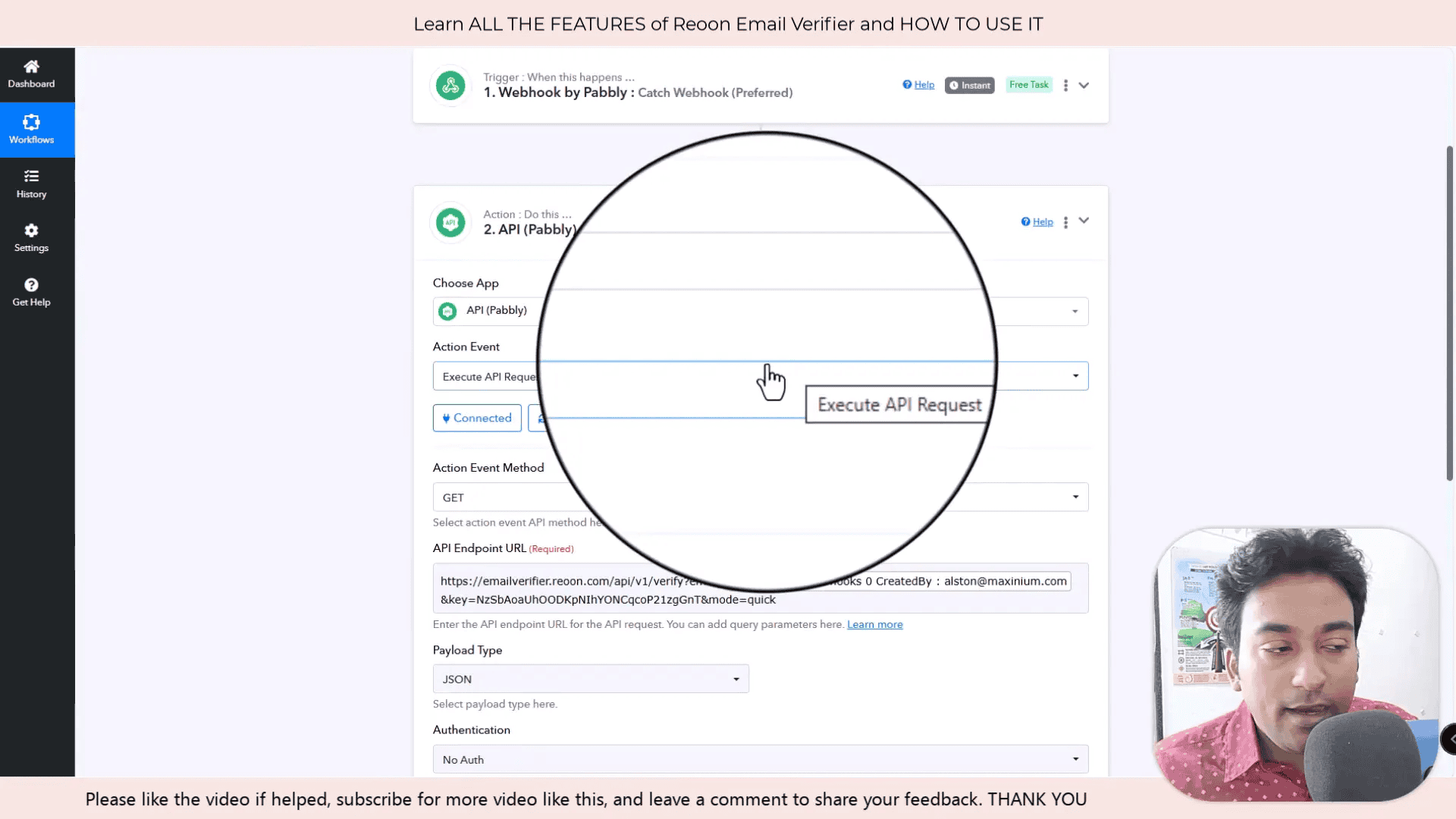This screenshot has height=819, width=1456.
Task: Click the Learn more link for API endpoint
Action: (x=874, y=624)
